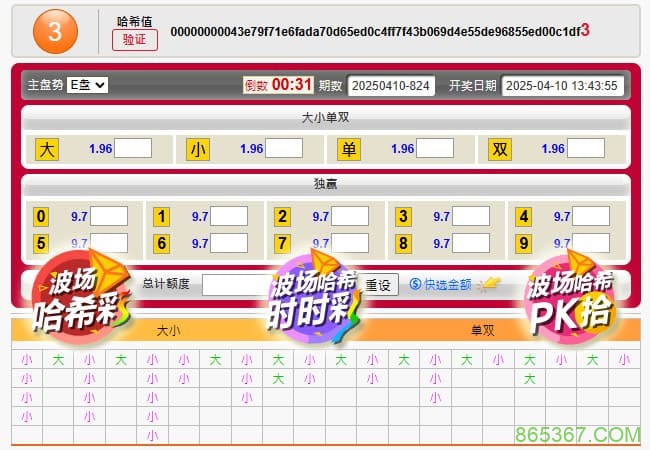Viewport: 650px width, 450px height.
Task: Click the 倒数 00:31 countdown timer
Action: pos(278,85)
